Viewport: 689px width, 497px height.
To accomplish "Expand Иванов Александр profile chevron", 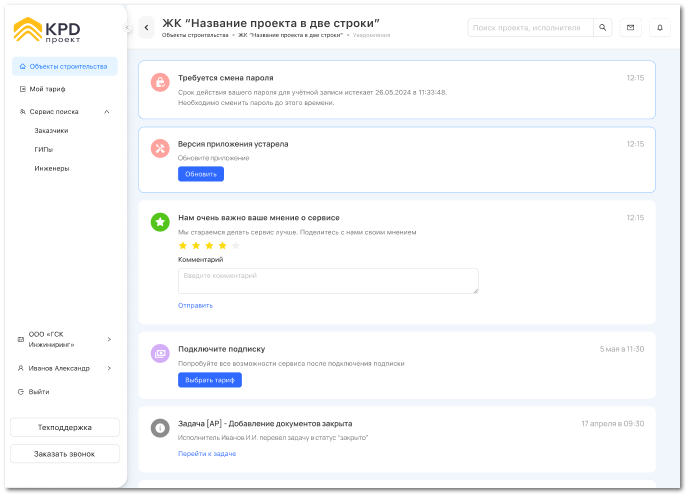I will coord(109,368).
